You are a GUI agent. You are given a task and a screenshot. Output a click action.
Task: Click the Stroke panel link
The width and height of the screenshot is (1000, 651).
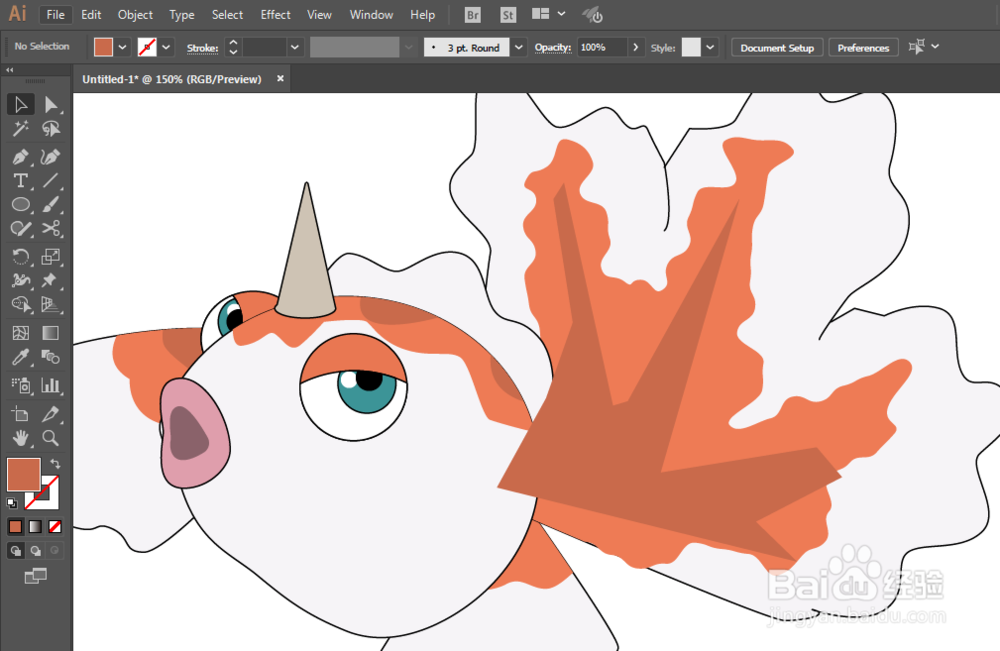(x=202, y=48)
